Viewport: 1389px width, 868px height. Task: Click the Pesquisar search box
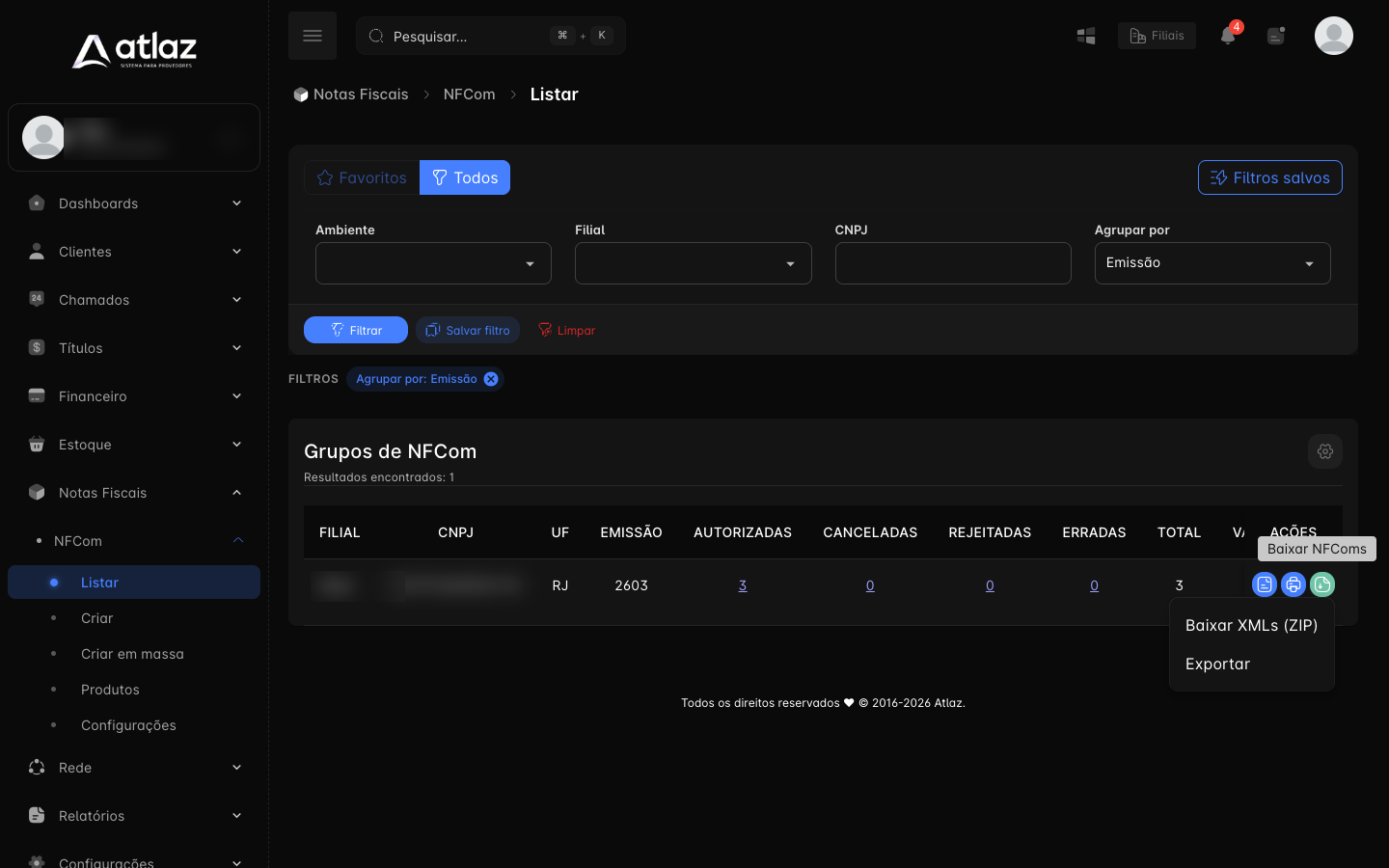tap(491, 36)
